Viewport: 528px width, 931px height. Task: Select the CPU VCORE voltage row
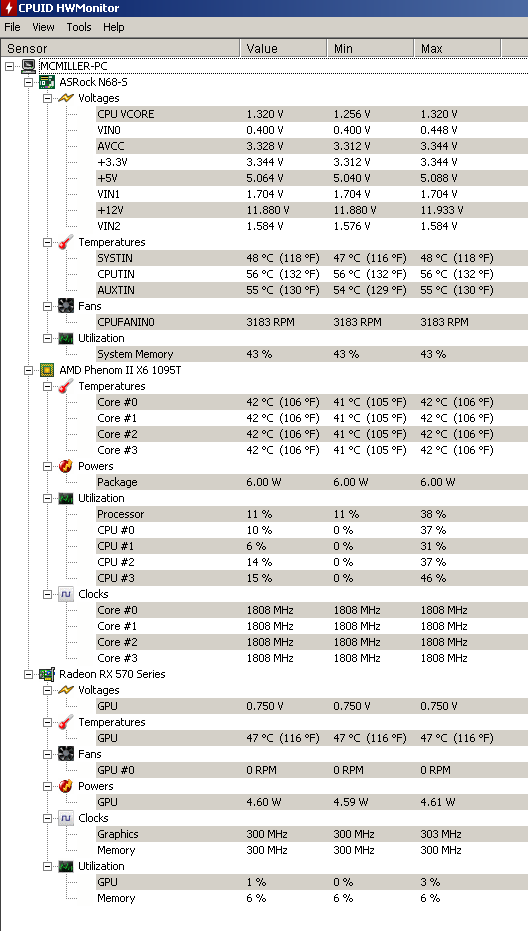click(x=312, y=114)
